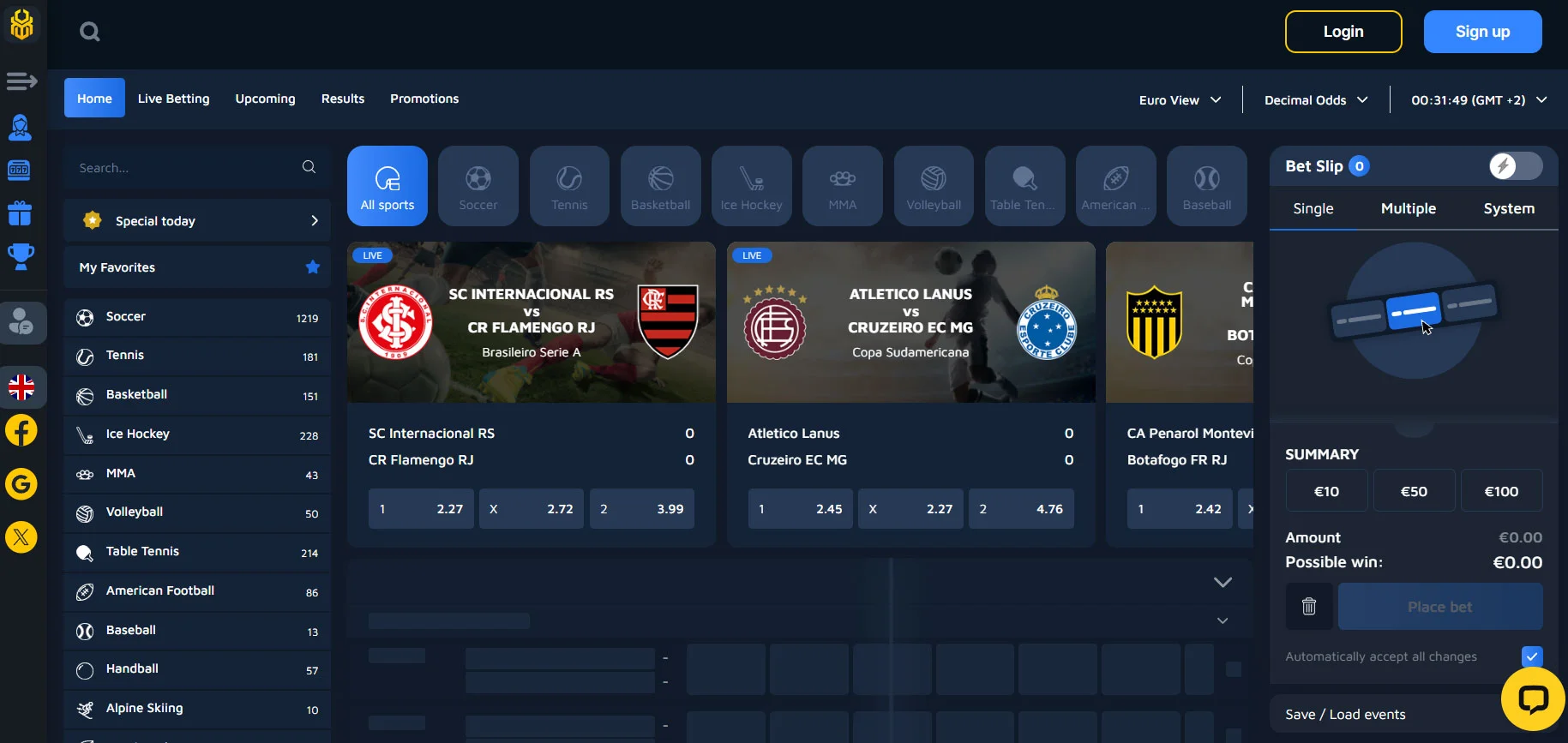Image resolution: width=1568 pixels, height=743 pixels.
Task: Open Soccer in the sports list
Action: (x=197, y=317)
